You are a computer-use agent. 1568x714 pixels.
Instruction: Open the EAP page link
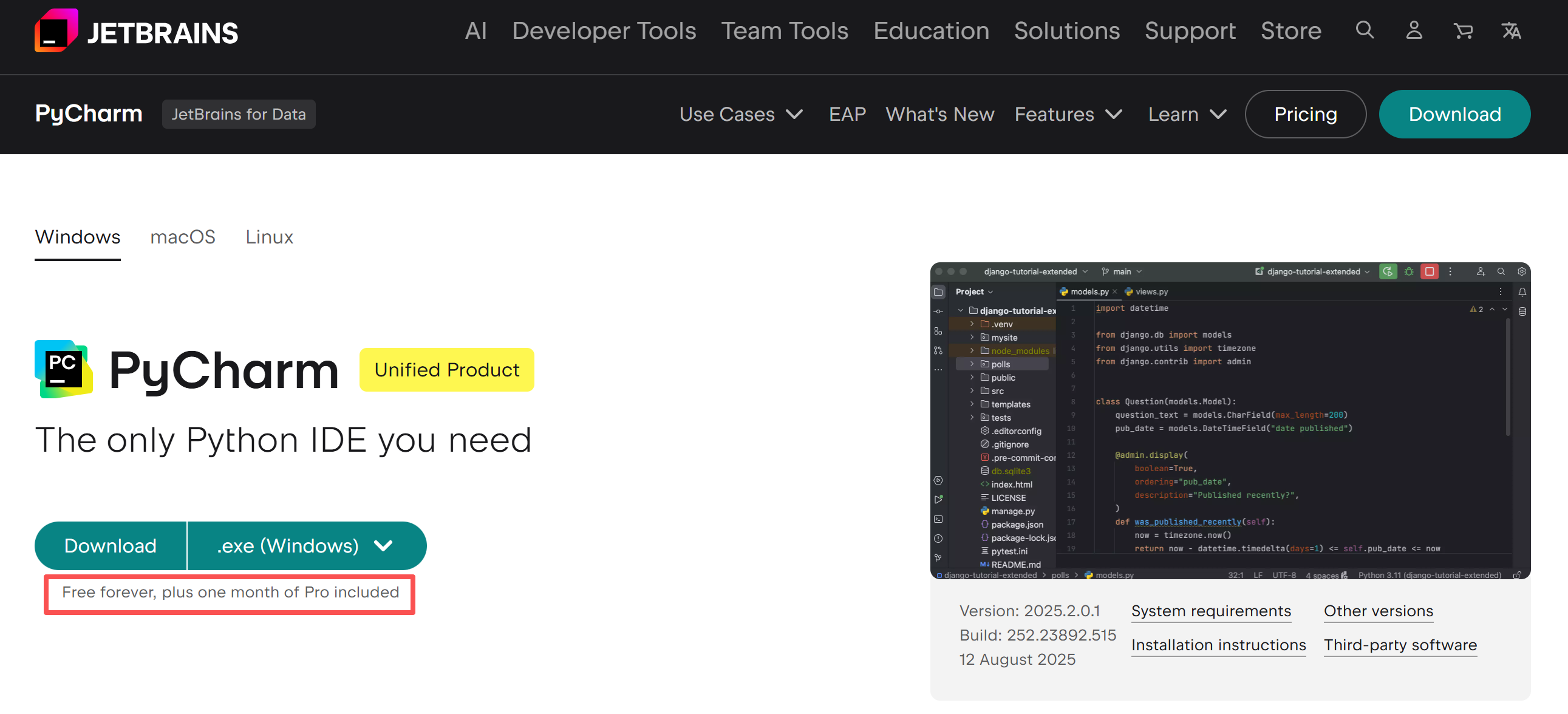pos(847,114)
